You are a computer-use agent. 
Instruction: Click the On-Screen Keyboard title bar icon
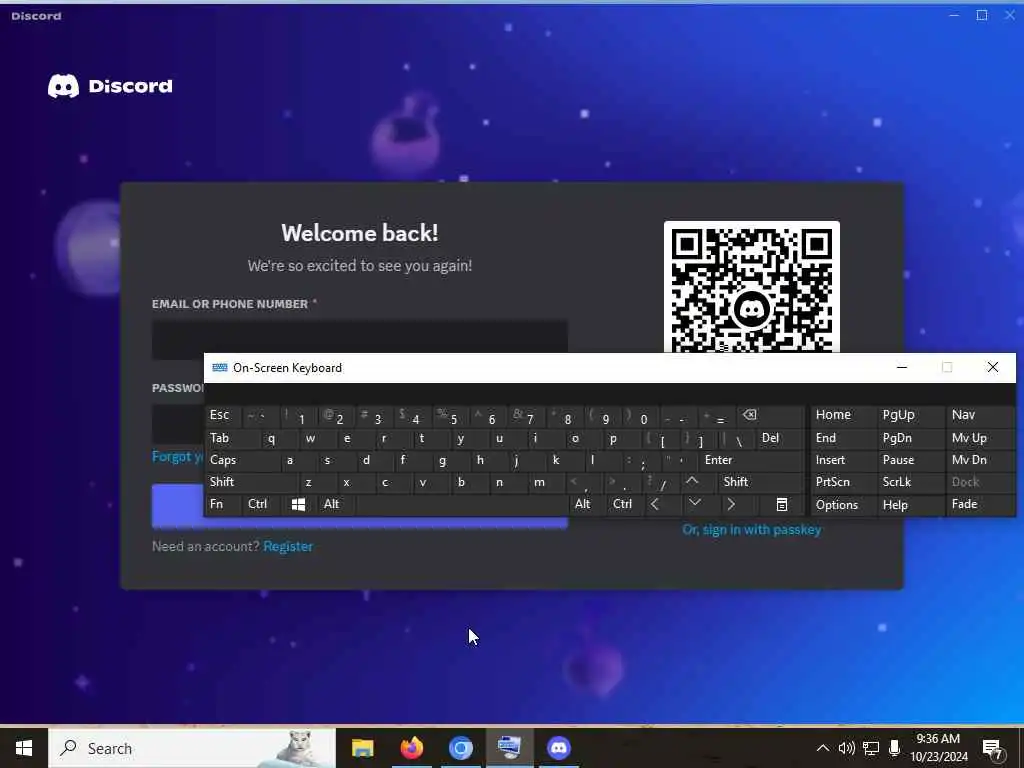219,368
